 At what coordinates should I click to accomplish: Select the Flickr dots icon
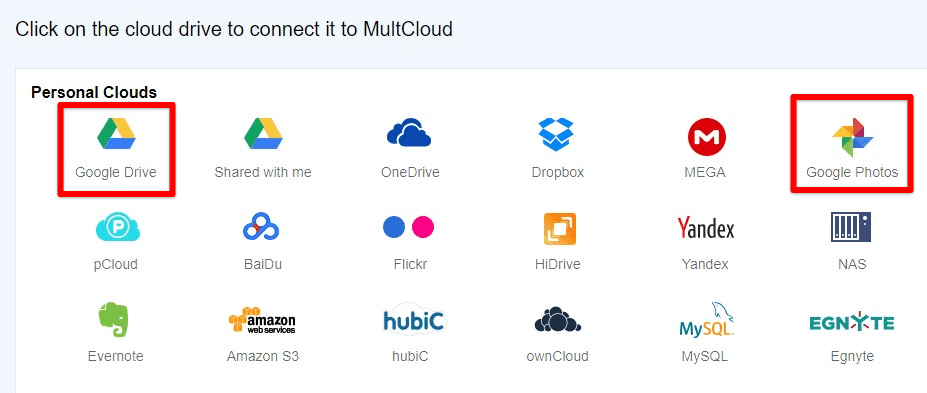pyautogui.click(x=409, y=227)
